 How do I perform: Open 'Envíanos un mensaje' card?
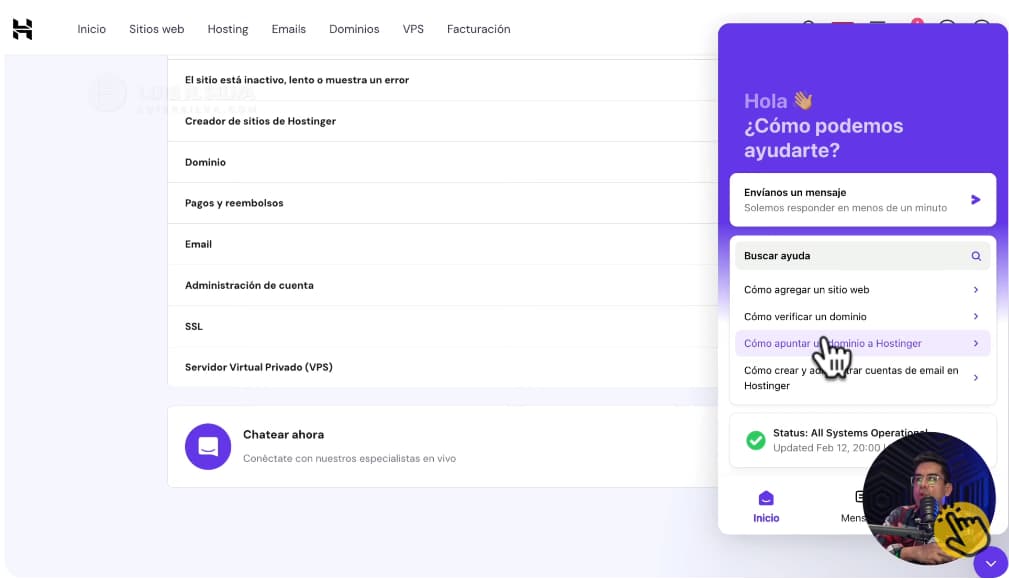[x=862, y=199]
